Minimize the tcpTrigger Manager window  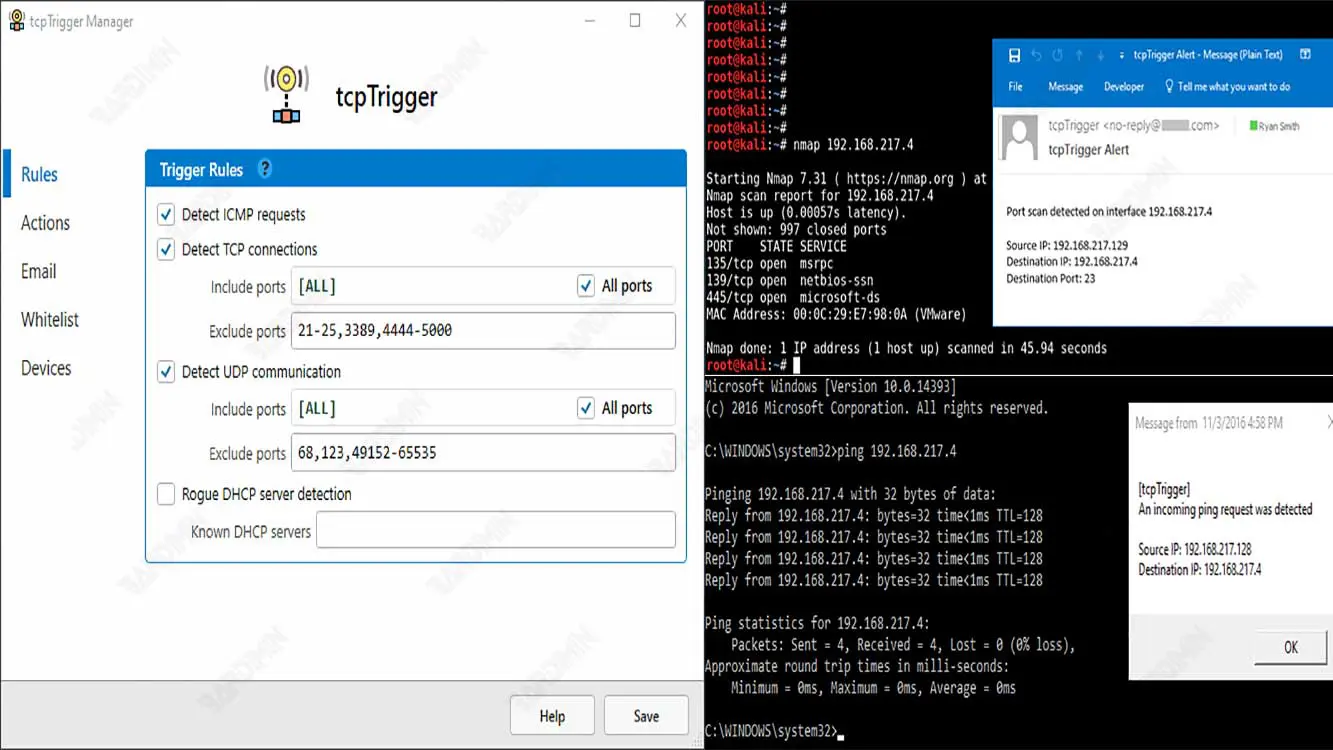tap(589, 20)
